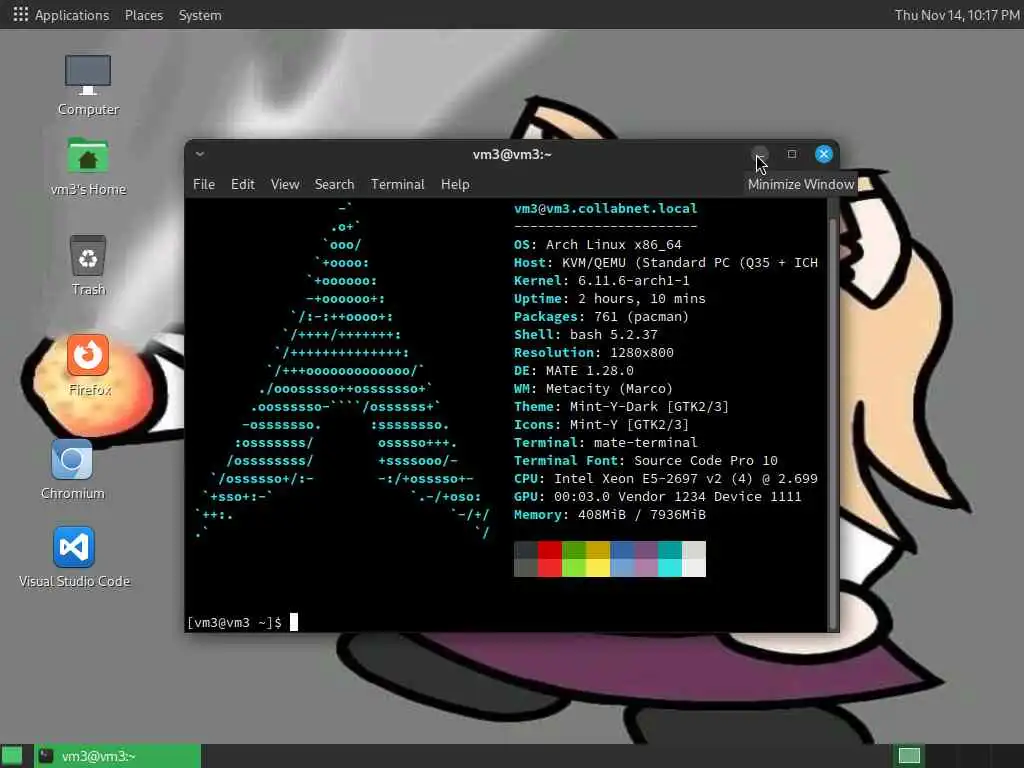The width and height of the screenshot is (1024, 768).
Task: Maximize the terminal window
Action: pos(792,154)
